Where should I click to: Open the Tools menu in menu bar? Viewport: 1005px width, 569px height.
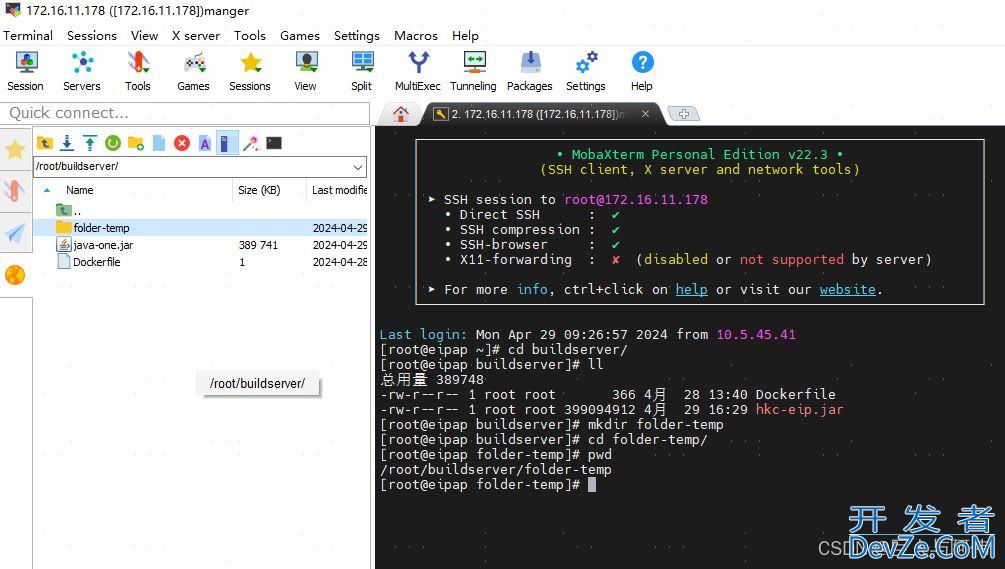pos(249,35)
